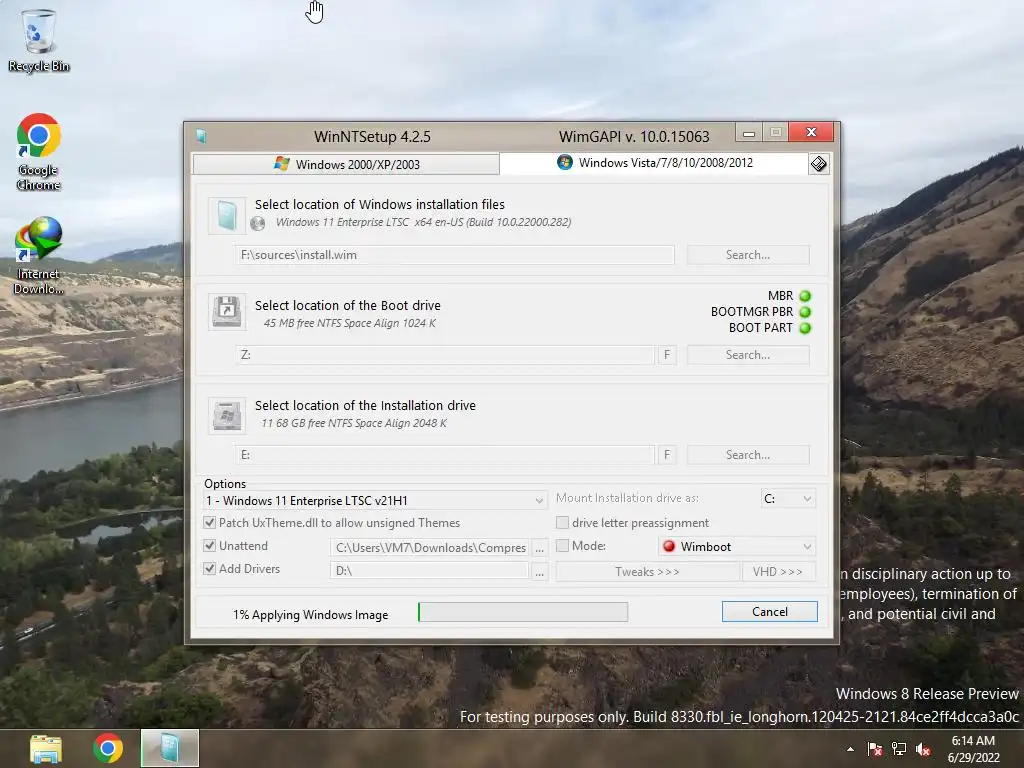Toggle Patch UxTheme.dll checkbox
Viewport: 1024px width, 768px height.
(x=210, y=522)
